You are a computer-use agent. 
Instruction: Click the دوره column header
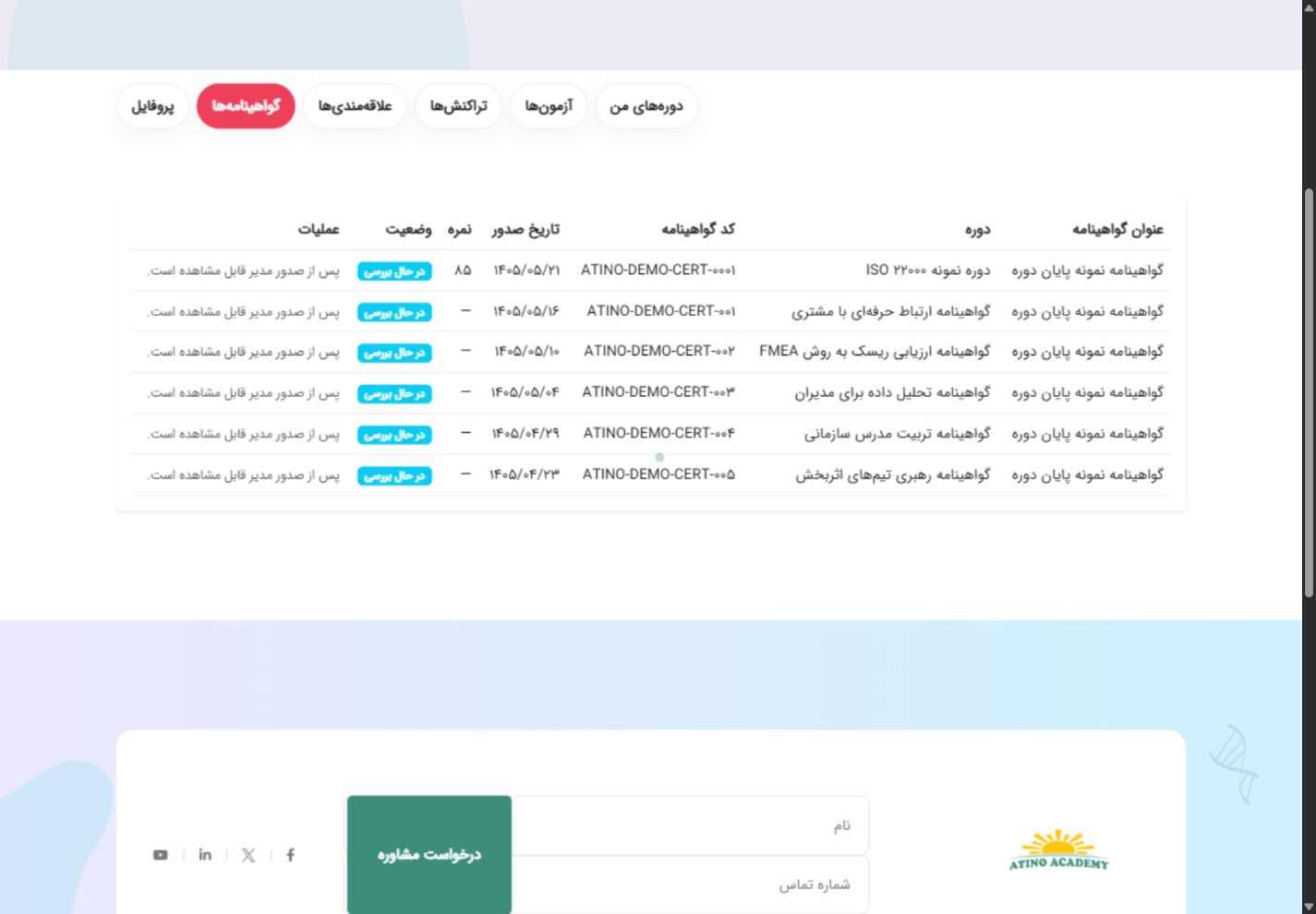977,229
